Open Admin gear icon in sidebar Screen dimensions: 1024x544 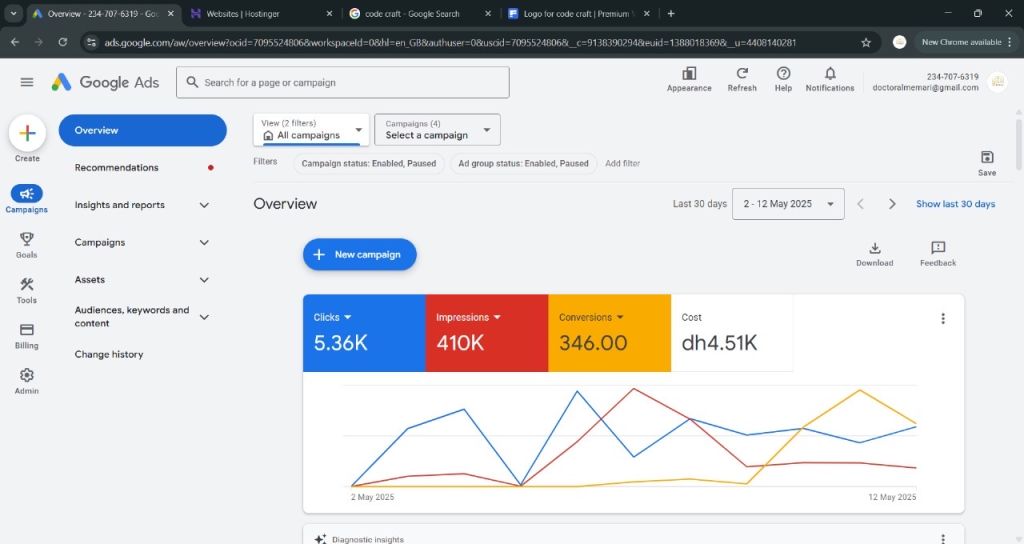tap(27, 376)
